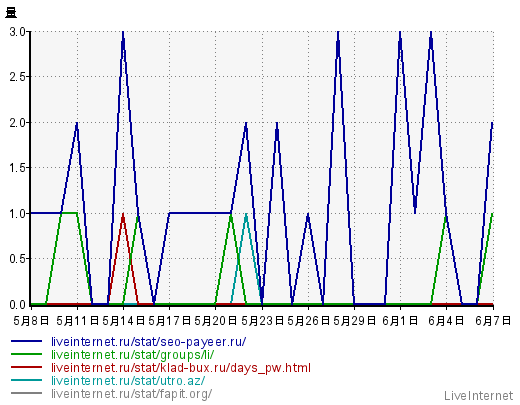Click the red legend line swatch
Viewport: 520px width, 405px height.
click(27, 367)
